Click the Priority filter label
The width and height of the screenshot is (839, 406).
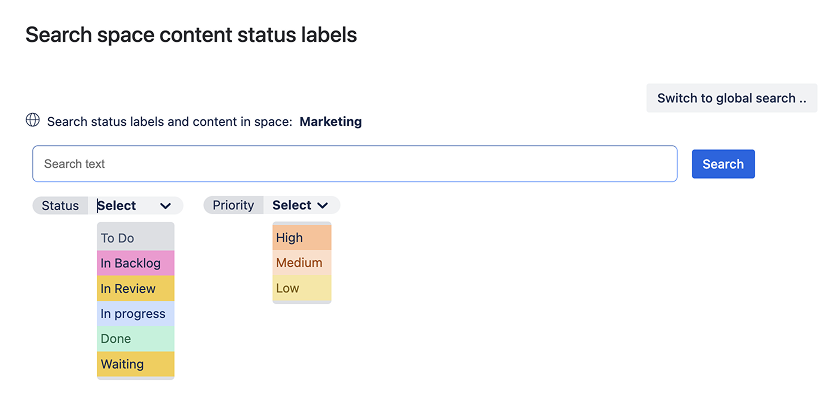tap(233, 206)
